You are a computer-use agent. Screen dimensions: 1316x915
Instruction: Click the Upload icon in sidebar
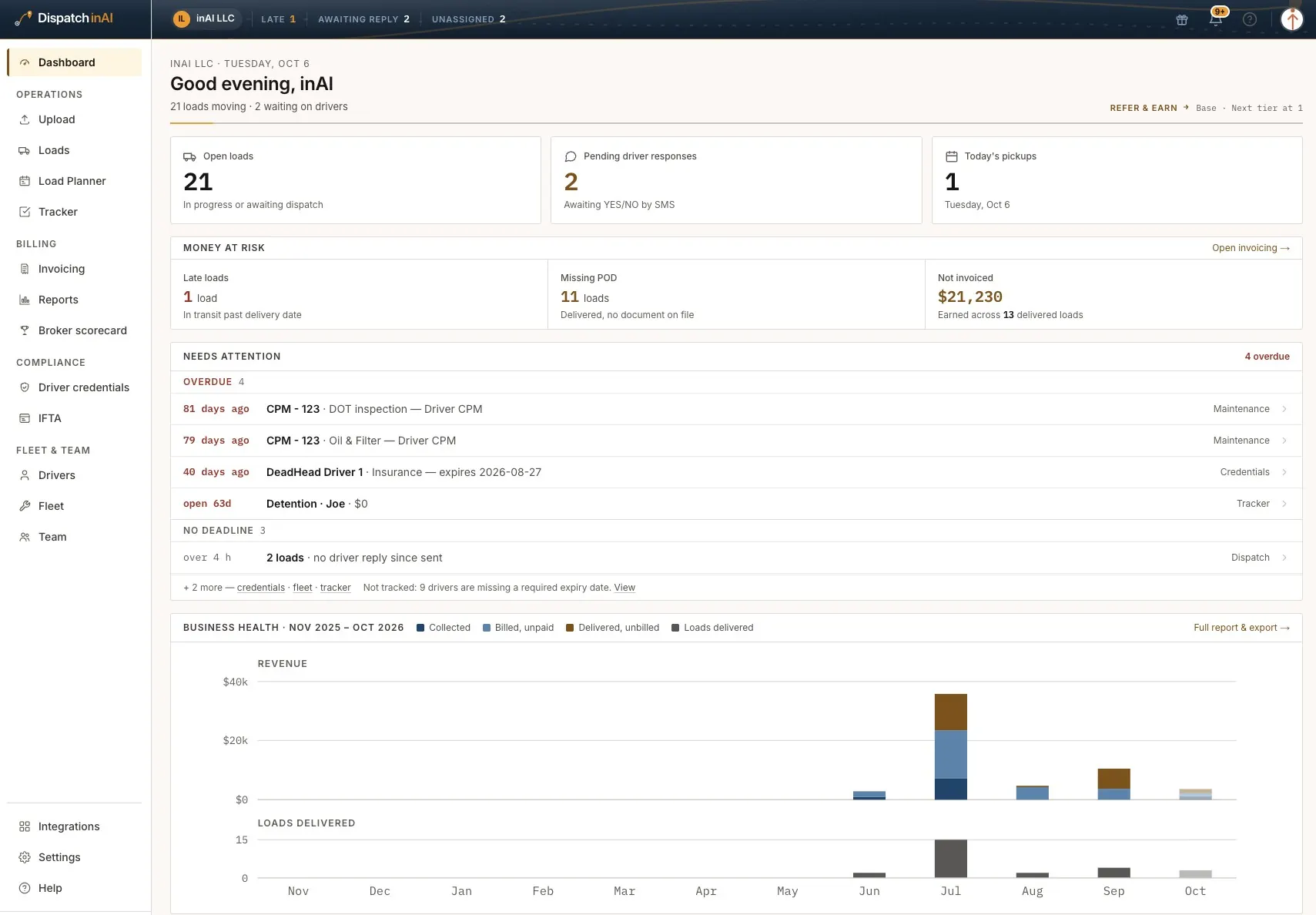25,119
